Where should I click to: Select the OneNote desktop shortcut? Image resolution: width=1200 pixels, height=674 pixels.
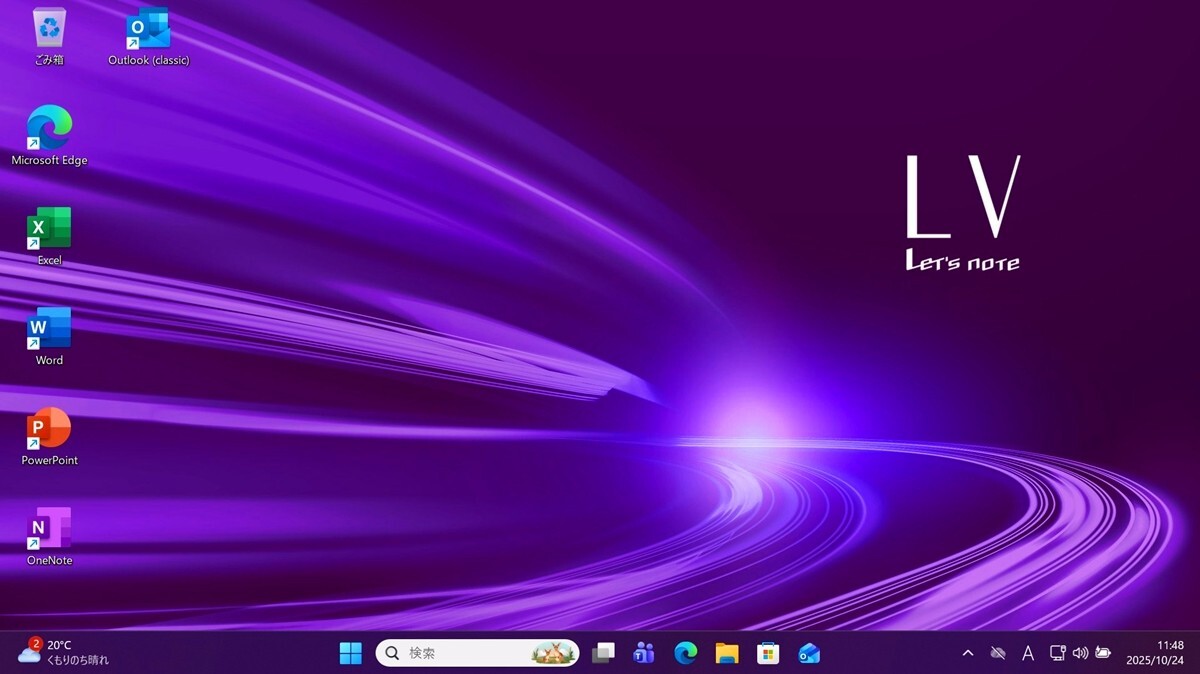49,529
